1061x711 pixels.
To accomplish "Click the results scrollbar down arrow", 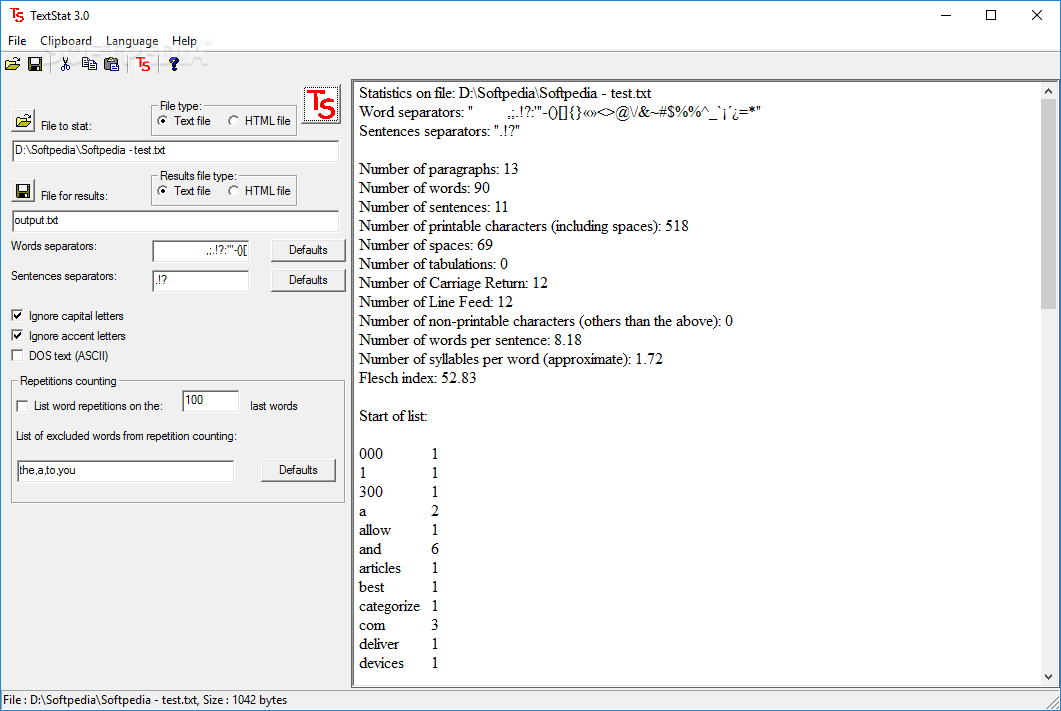I will [1048, 676].
